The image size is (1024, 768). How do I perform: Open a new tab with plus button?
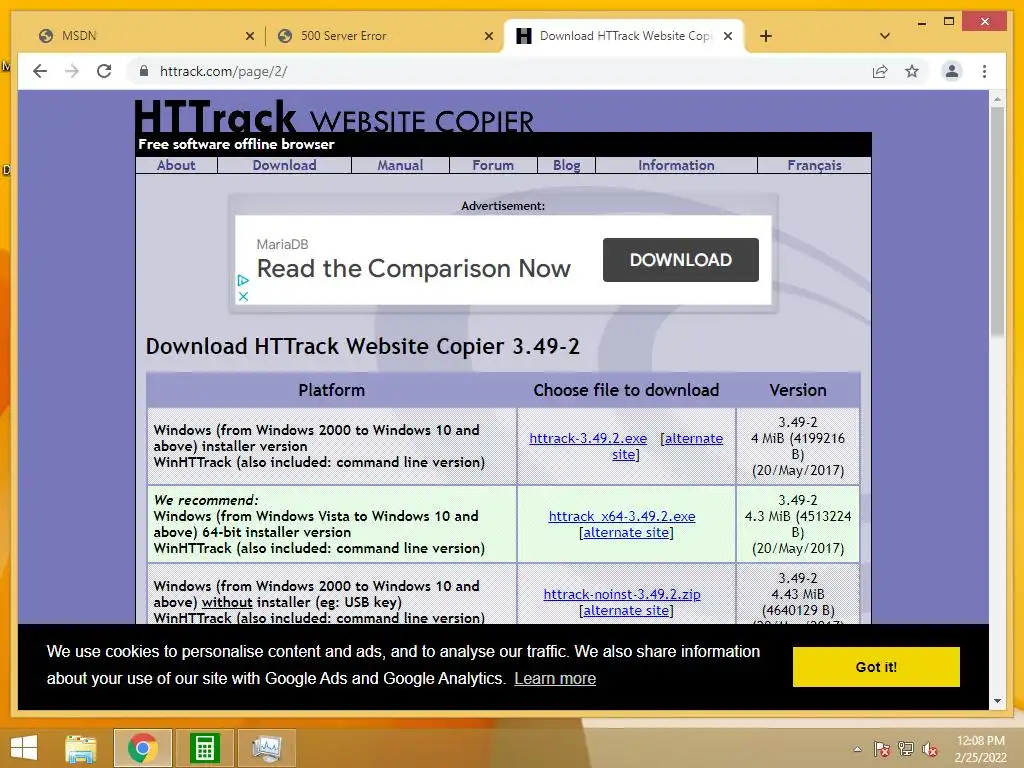point(766,36)
